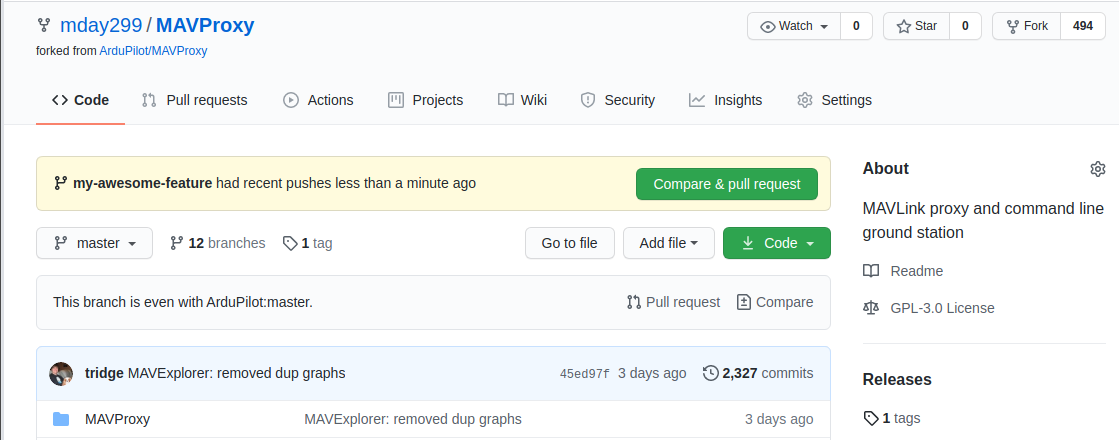View the 2,327 commits history
1119x440 pixels.
click(758, 373)
